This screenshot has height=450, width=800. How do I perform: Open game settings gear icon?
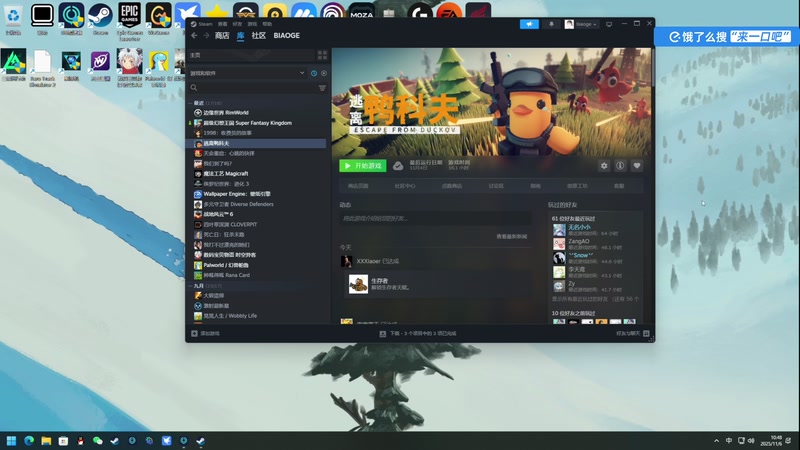(x=604, y=166)
